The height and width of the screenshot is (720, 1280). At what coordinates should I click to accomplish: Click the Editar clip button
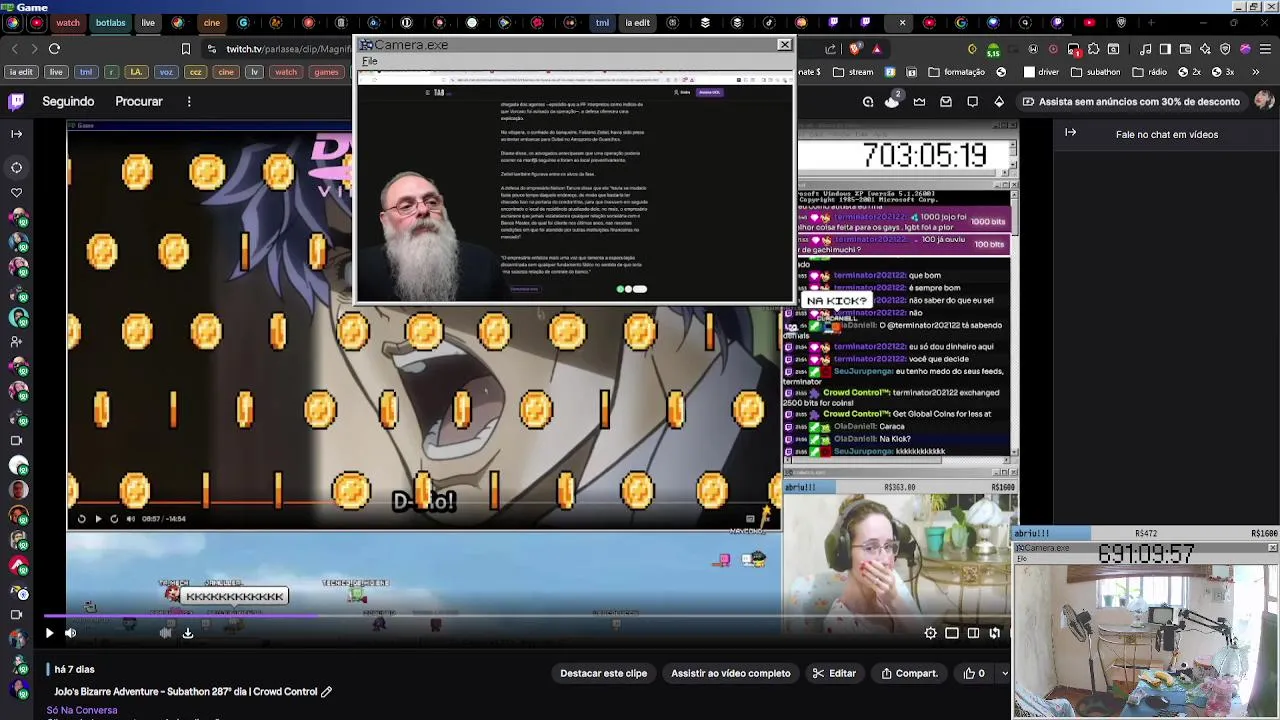click(x=834, y=673)
